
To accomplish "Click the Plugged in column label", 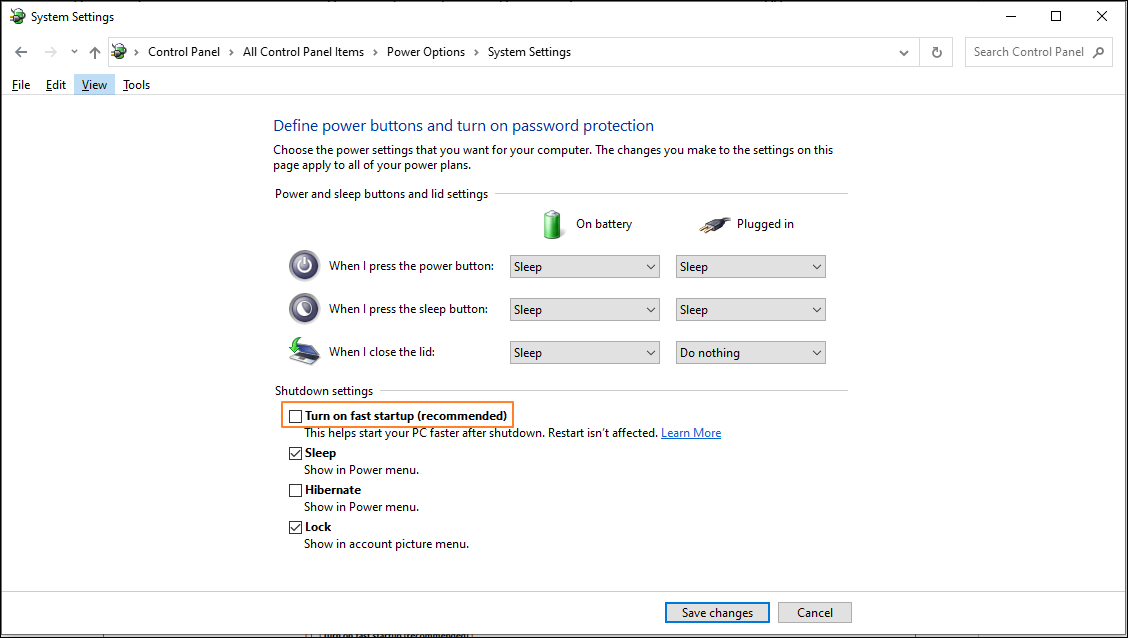I will tap(765, 224).
